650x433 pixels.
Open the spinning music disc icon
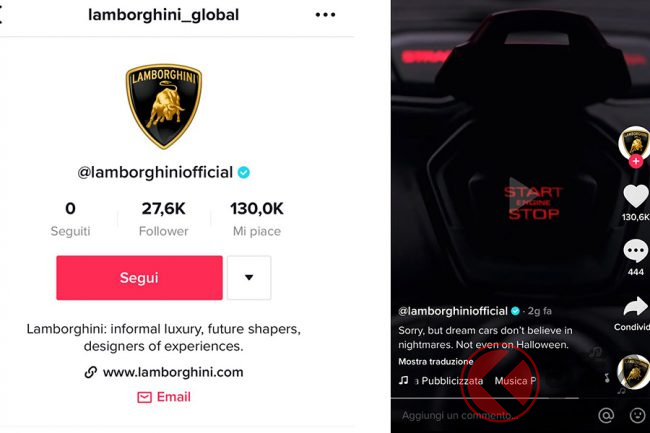coord(633,372)
